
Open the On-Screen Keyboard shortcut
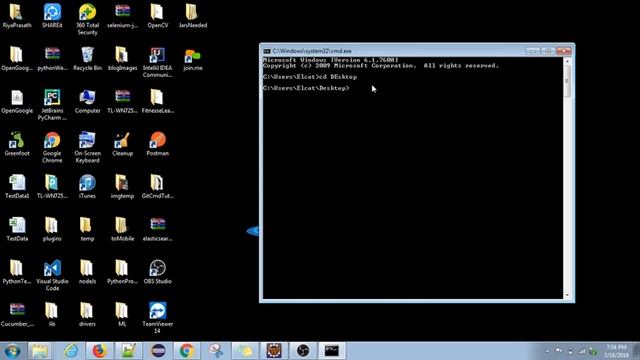[87, 147]
